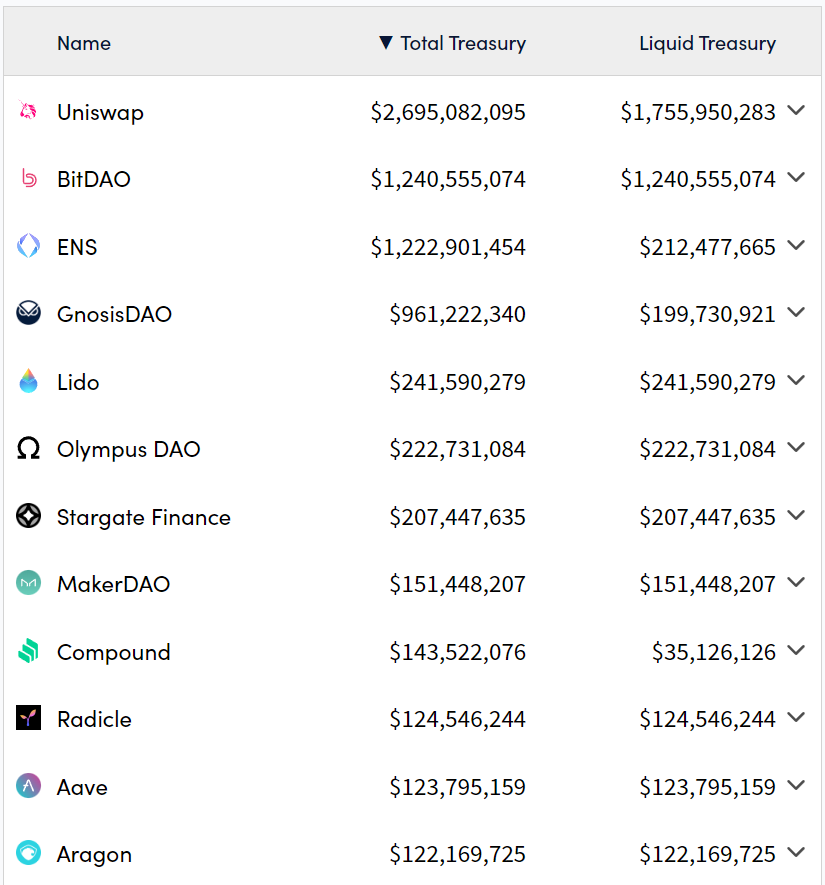Click the Olympus DAO omega icon
This screenshot has width=825, height=885.
pyautogui.click(x=28, y=449)
